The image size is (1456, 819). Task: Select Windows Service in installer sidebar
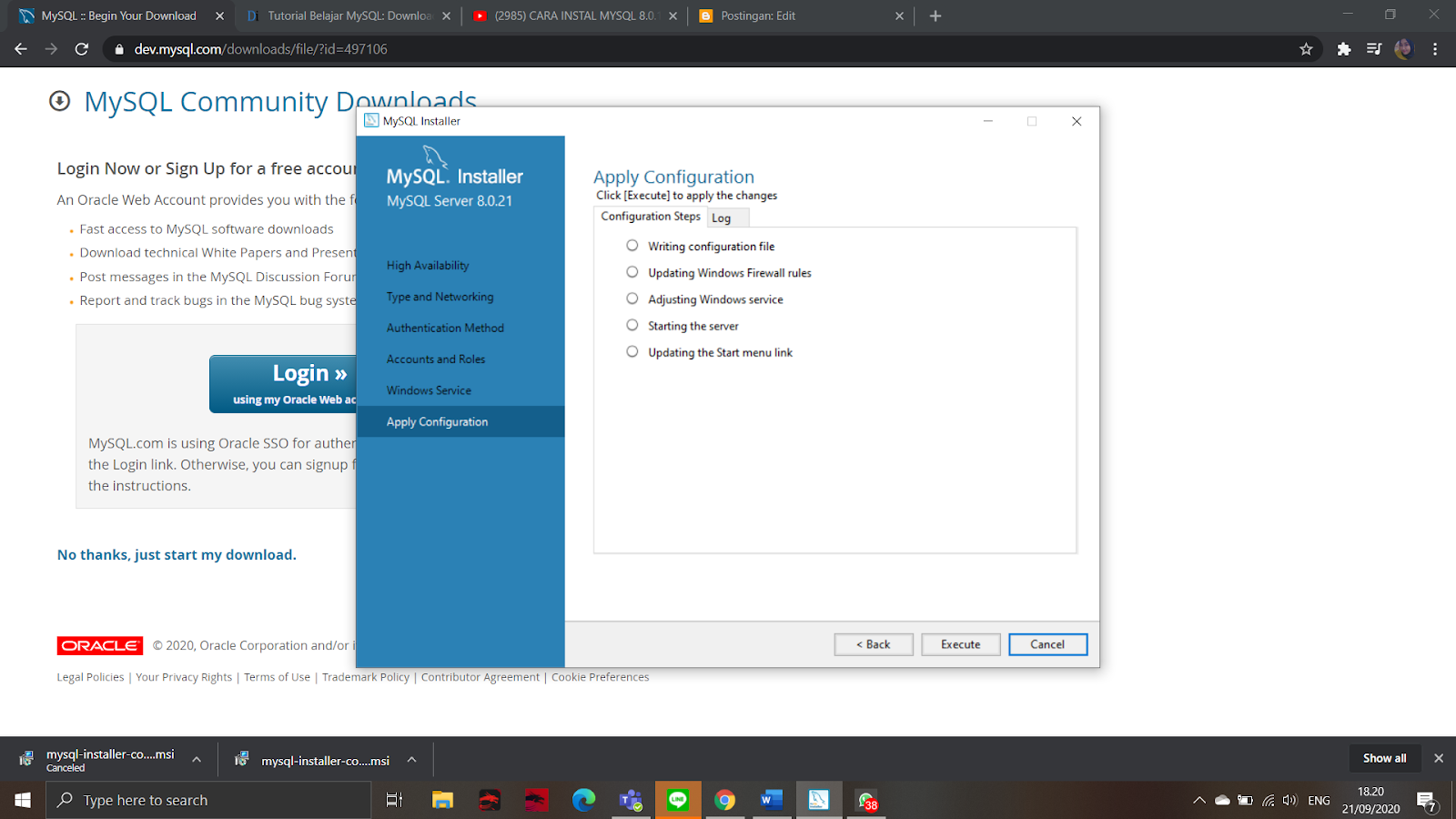point(429,390)
